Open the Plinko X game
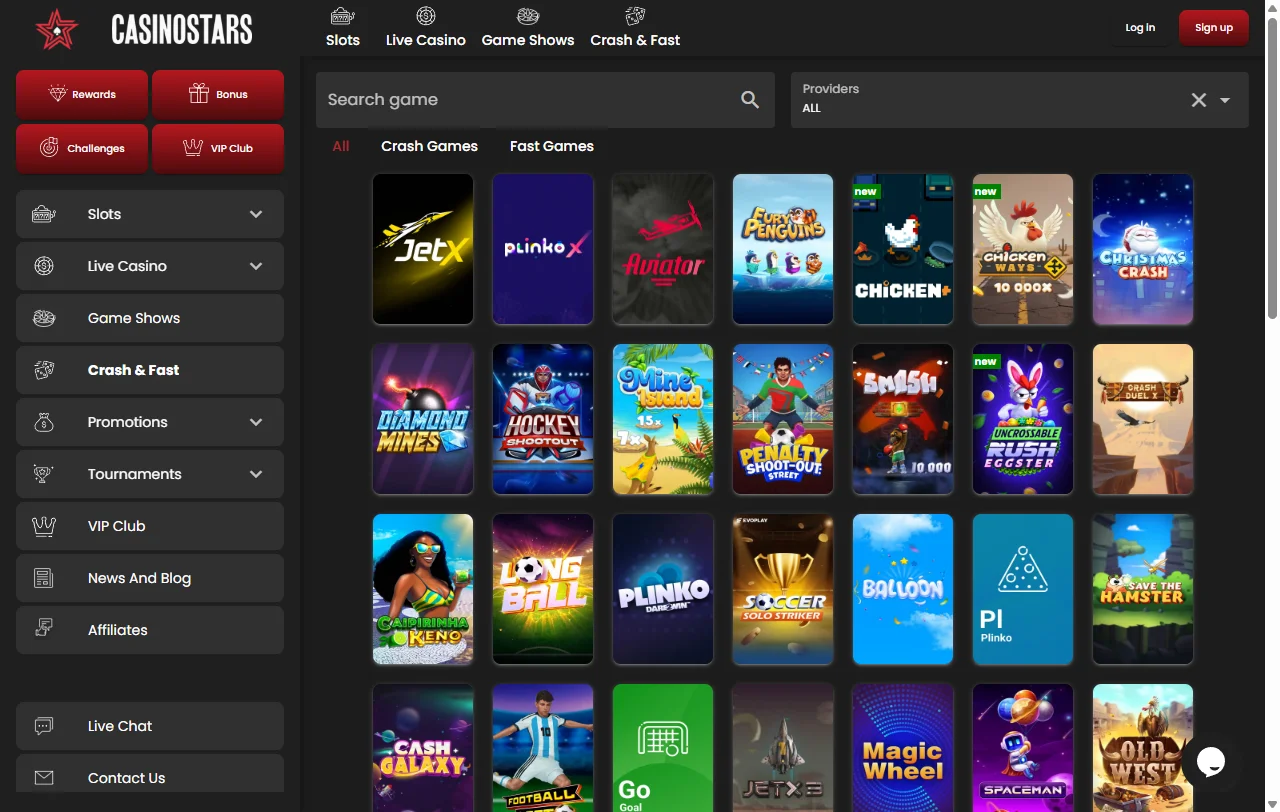 pyautogui.click(x=543, y=249)
